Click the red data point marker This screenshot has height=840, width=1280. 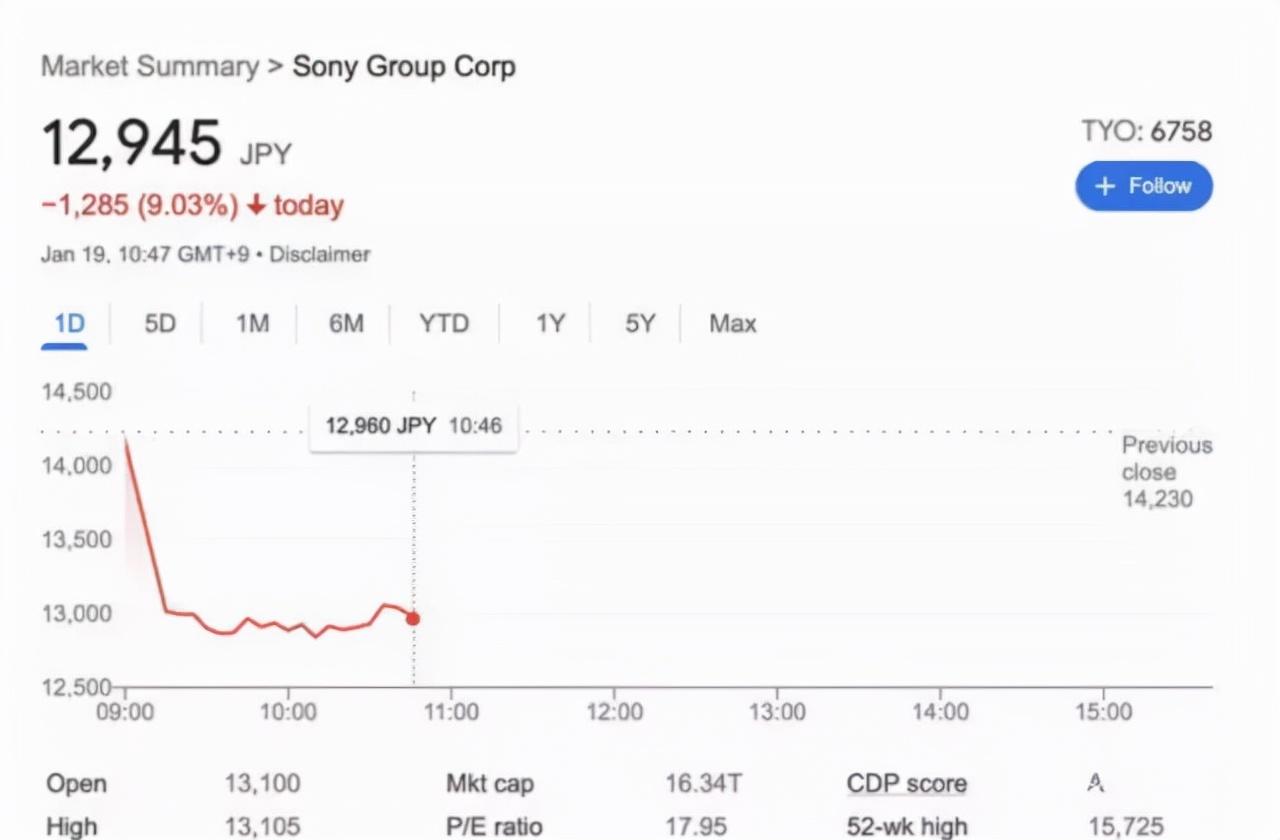(x=413, y=619)
